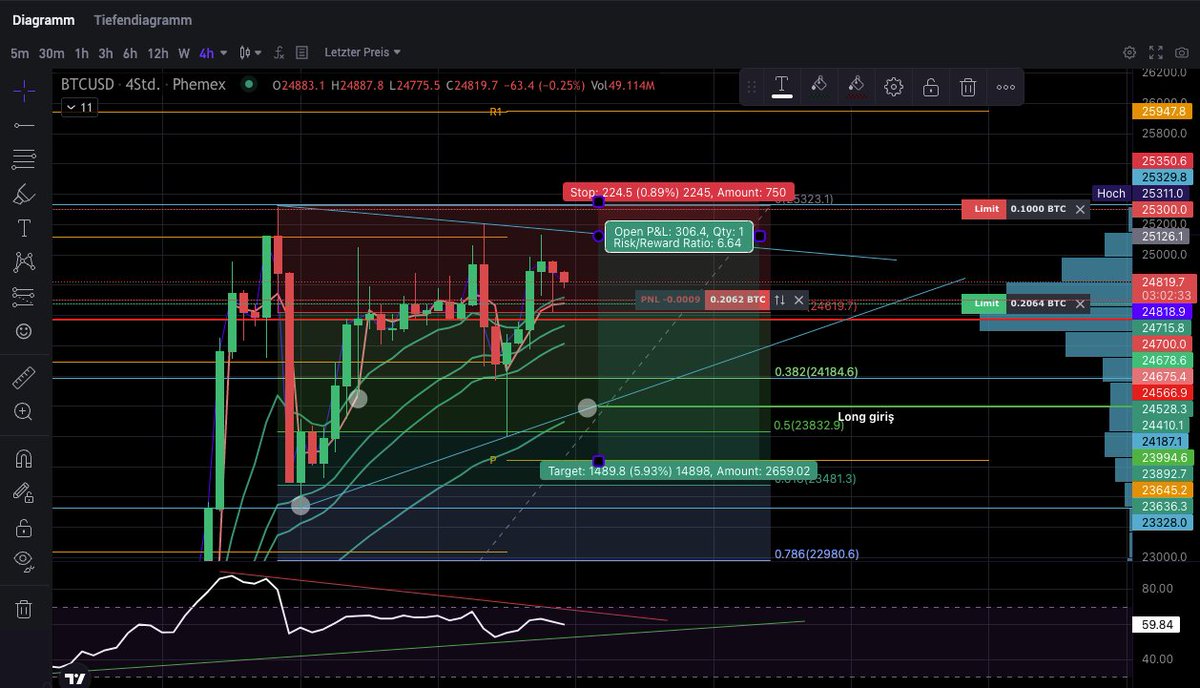Select the Target 1489.8 label

pyautogui.click(x=678, y=470)
